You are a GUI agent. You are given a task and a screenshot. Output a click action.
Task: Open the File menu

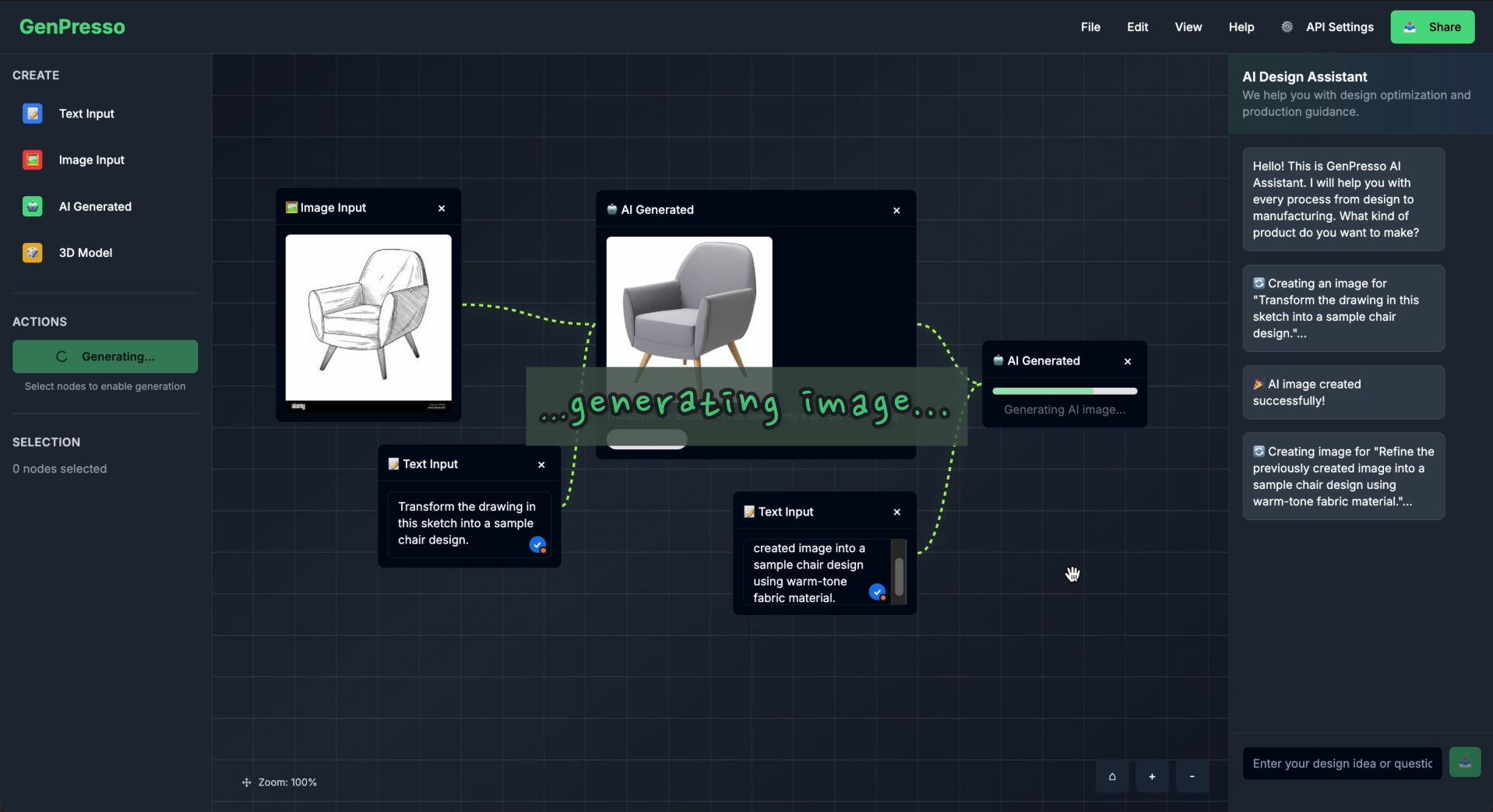1090,27
